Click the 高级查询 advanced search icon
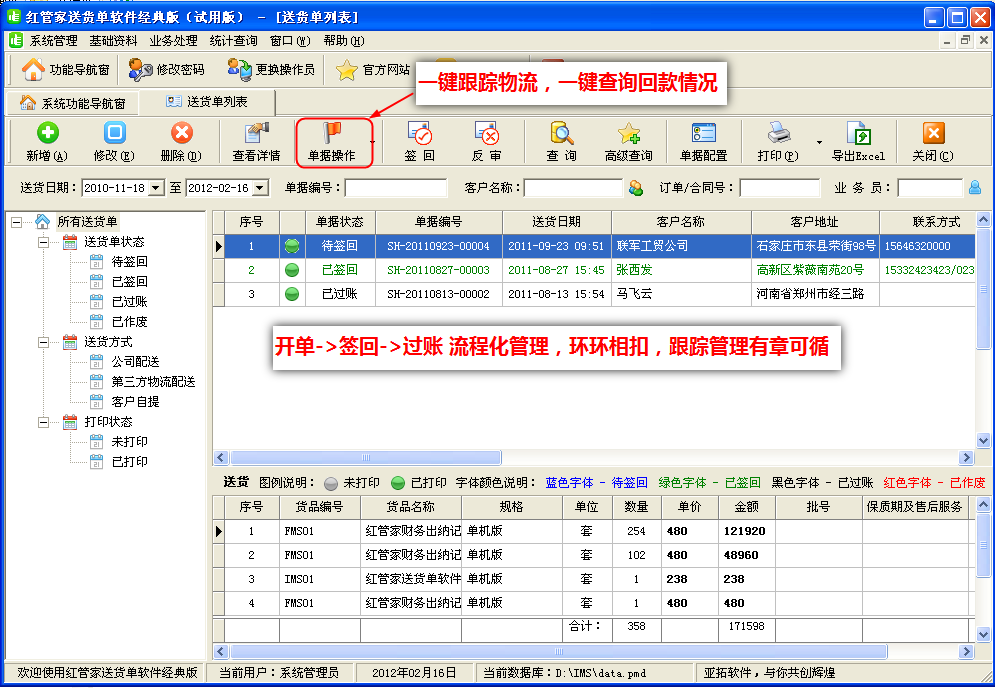 tap(628, 134)
